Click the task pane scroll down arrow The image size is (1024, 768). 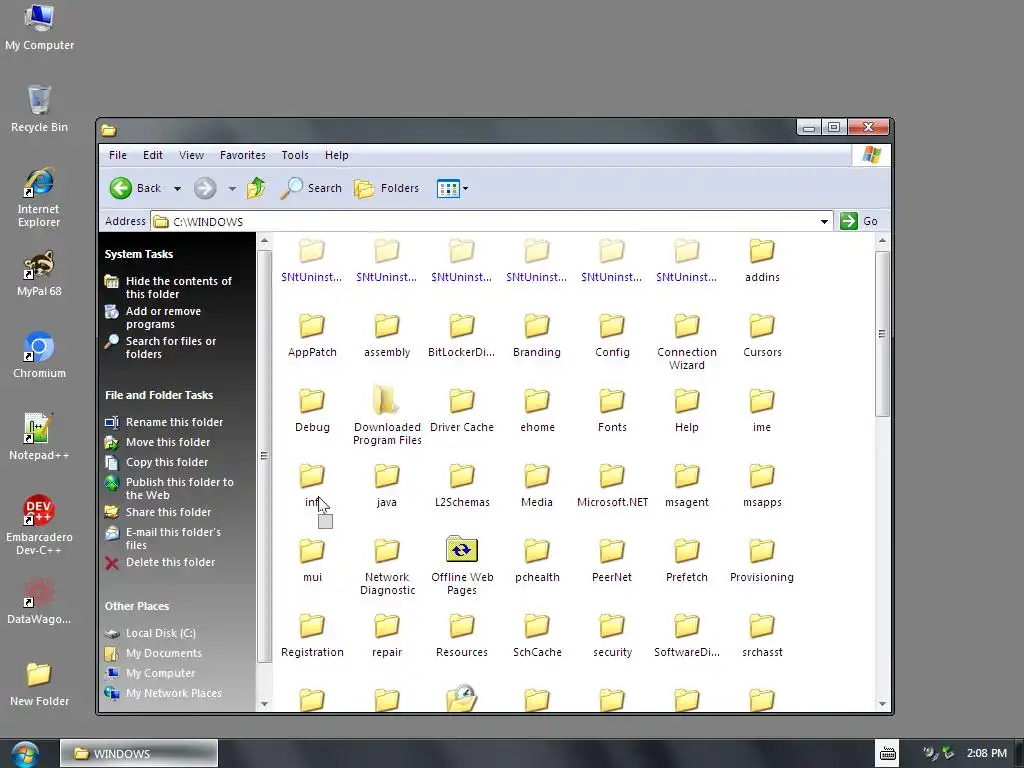(264, 703)
